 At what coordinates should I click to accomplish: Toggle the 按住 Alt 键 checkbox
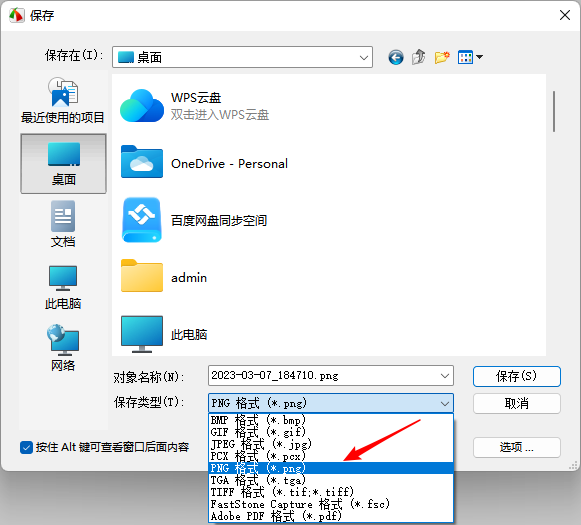26,447
